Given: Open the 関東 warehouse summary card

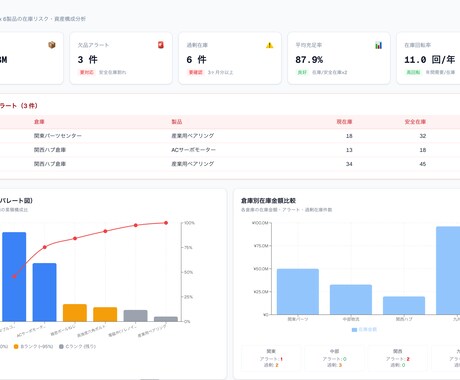Looking at the screenshot, I should (x=271, y=358).
